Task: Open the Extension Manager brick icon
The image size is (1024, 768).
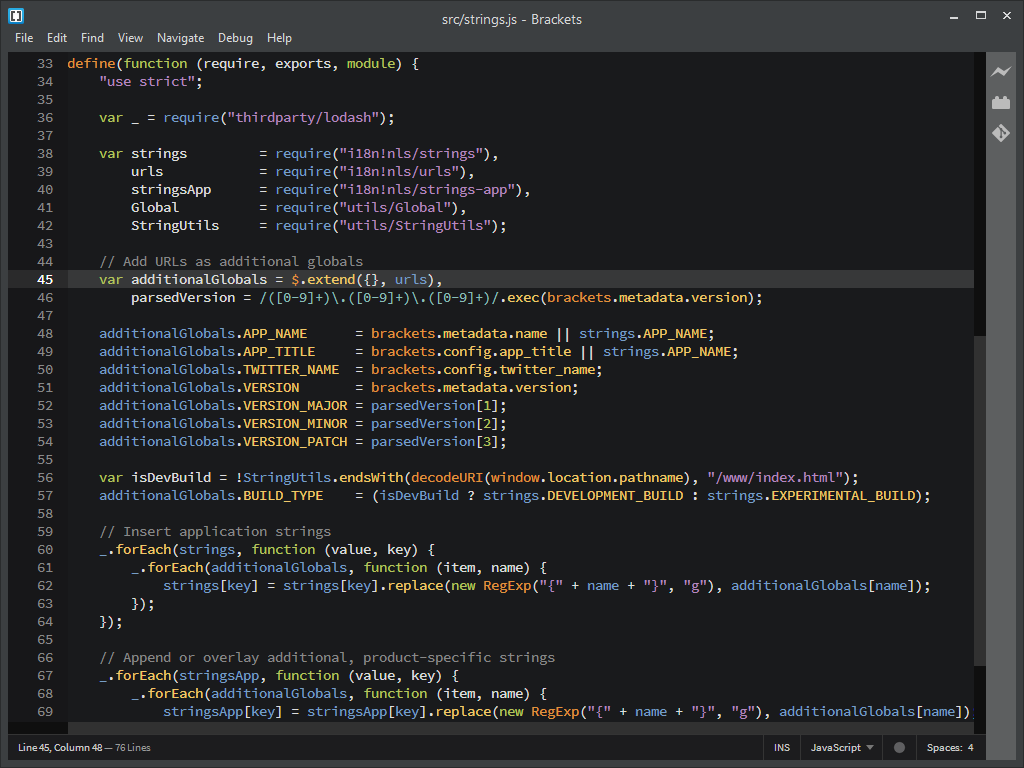Action: click(1000, 103)
